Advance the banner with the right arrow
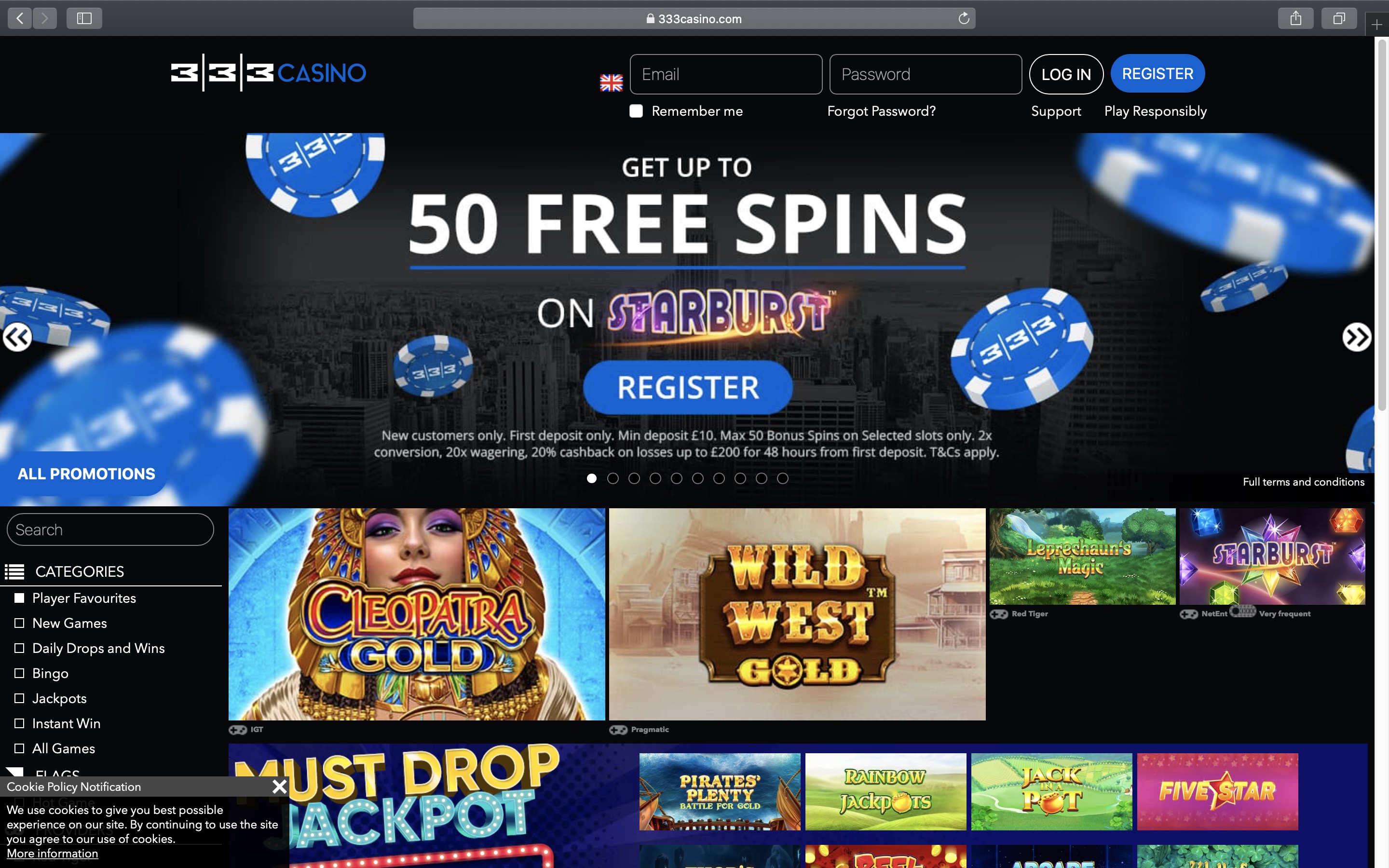1389x868 pixels. pyautogui.click(x=1357, y=337)
